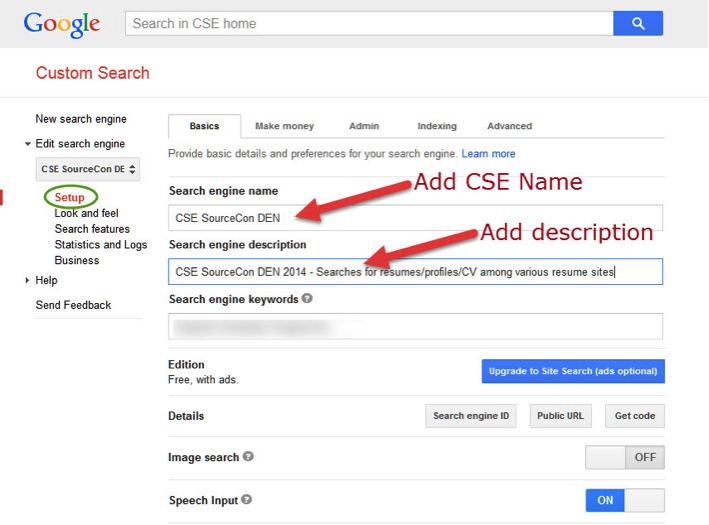
Task: Click into the Search engine description field
Action: tap(416, 272)
